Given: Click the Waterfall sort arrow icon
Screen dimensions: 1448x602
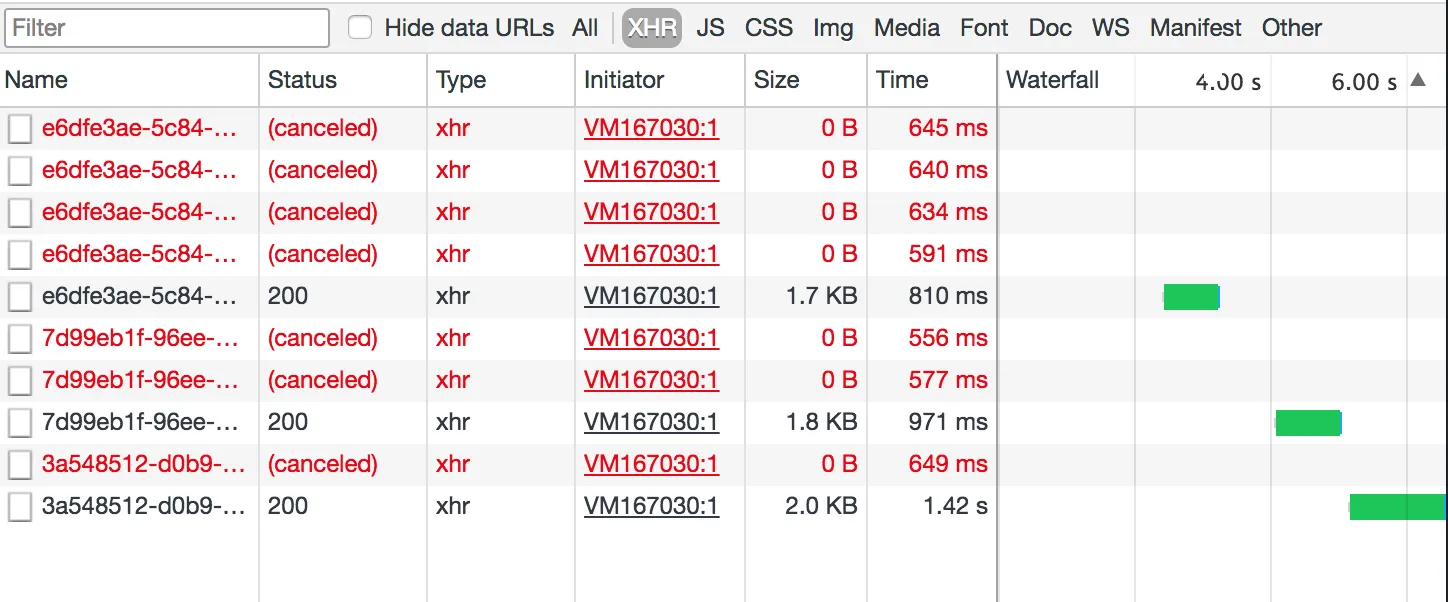Looking at the screenshot, I should click(x=1418, y=80).
